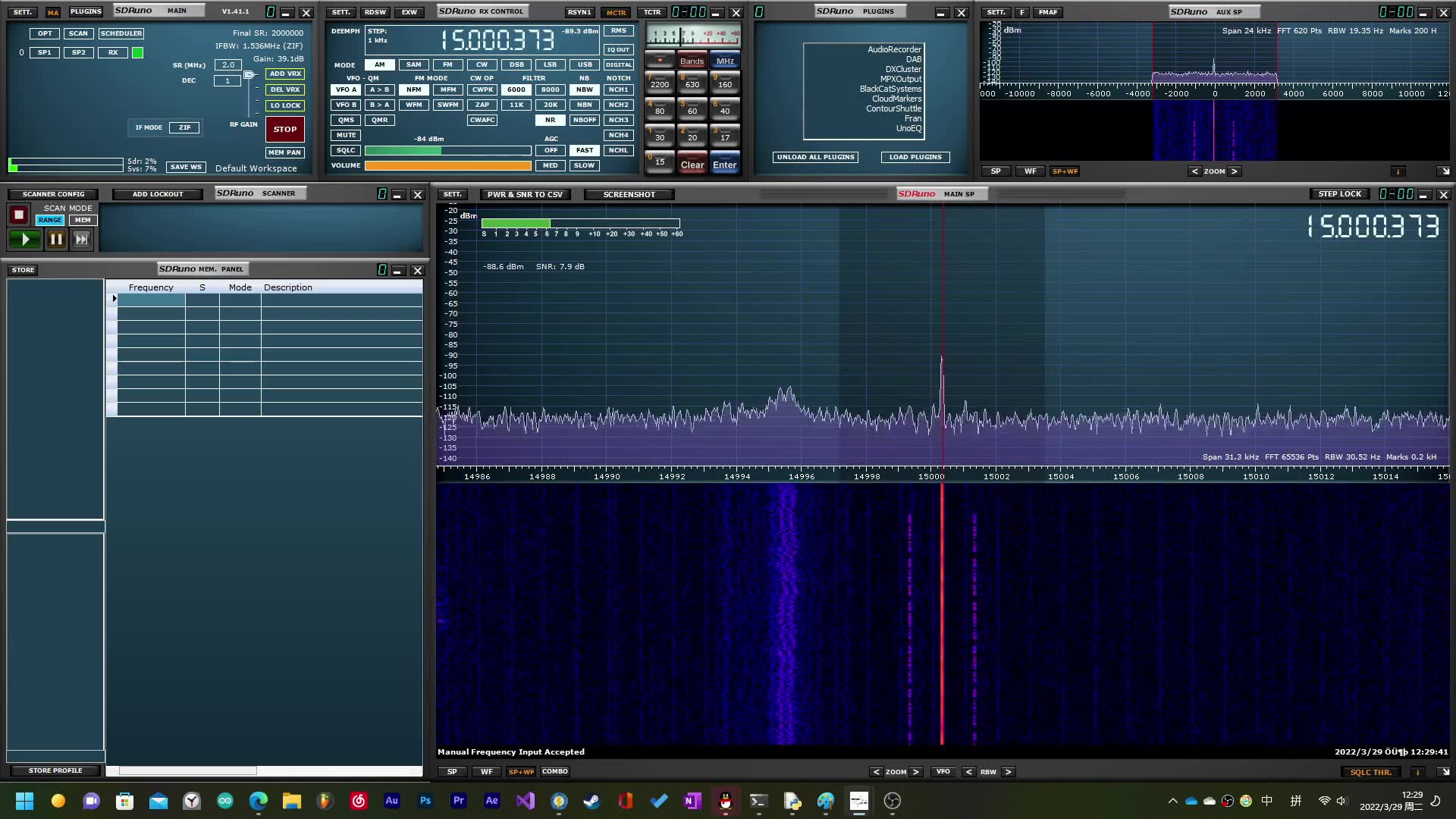The height and width of the screenshot is (819, 1456).
Task: Switch mode to USB
Action: pos(585,64)
